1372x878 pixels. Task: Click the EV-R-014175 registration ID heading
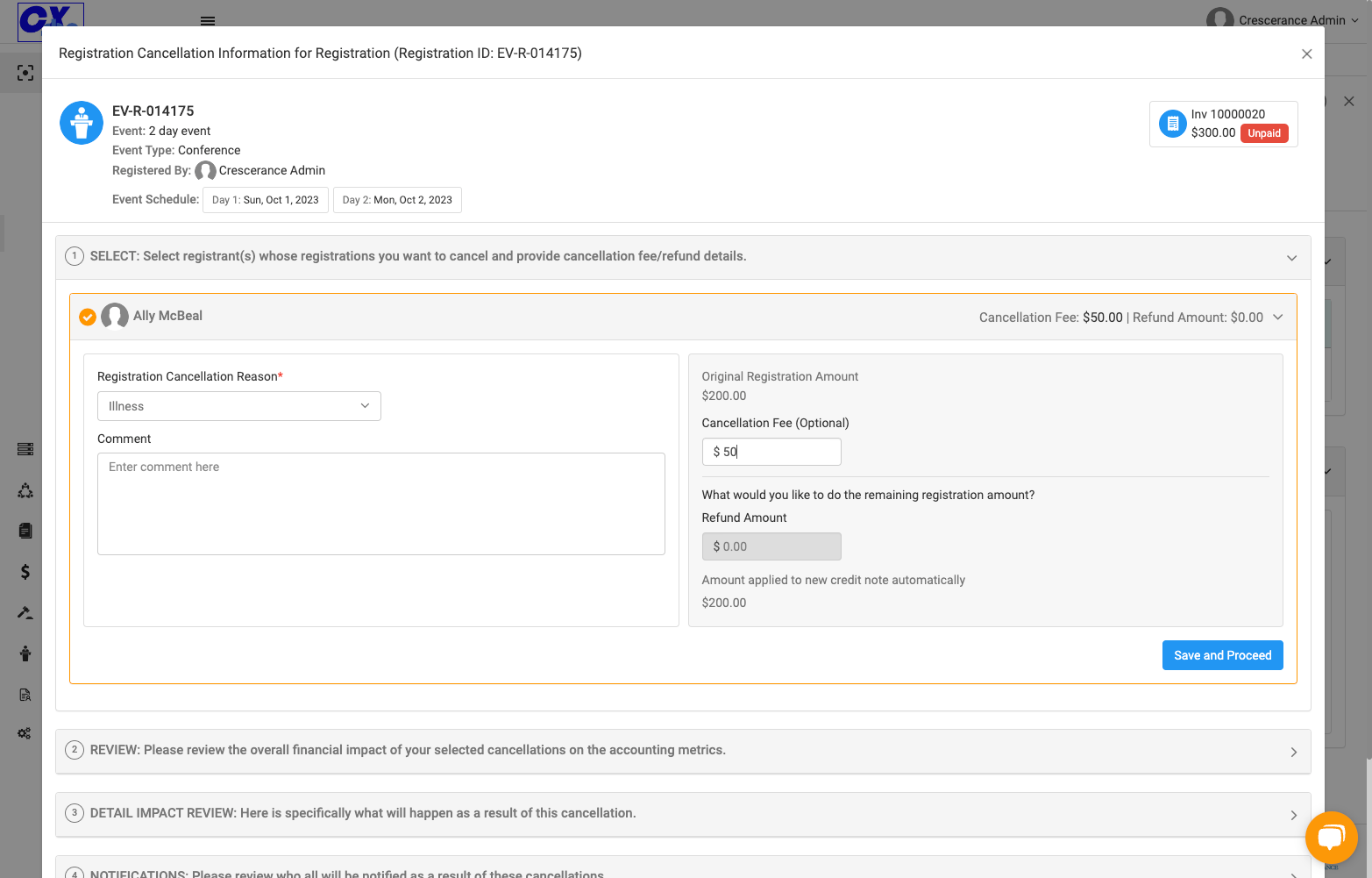click(x=153, y=111)
